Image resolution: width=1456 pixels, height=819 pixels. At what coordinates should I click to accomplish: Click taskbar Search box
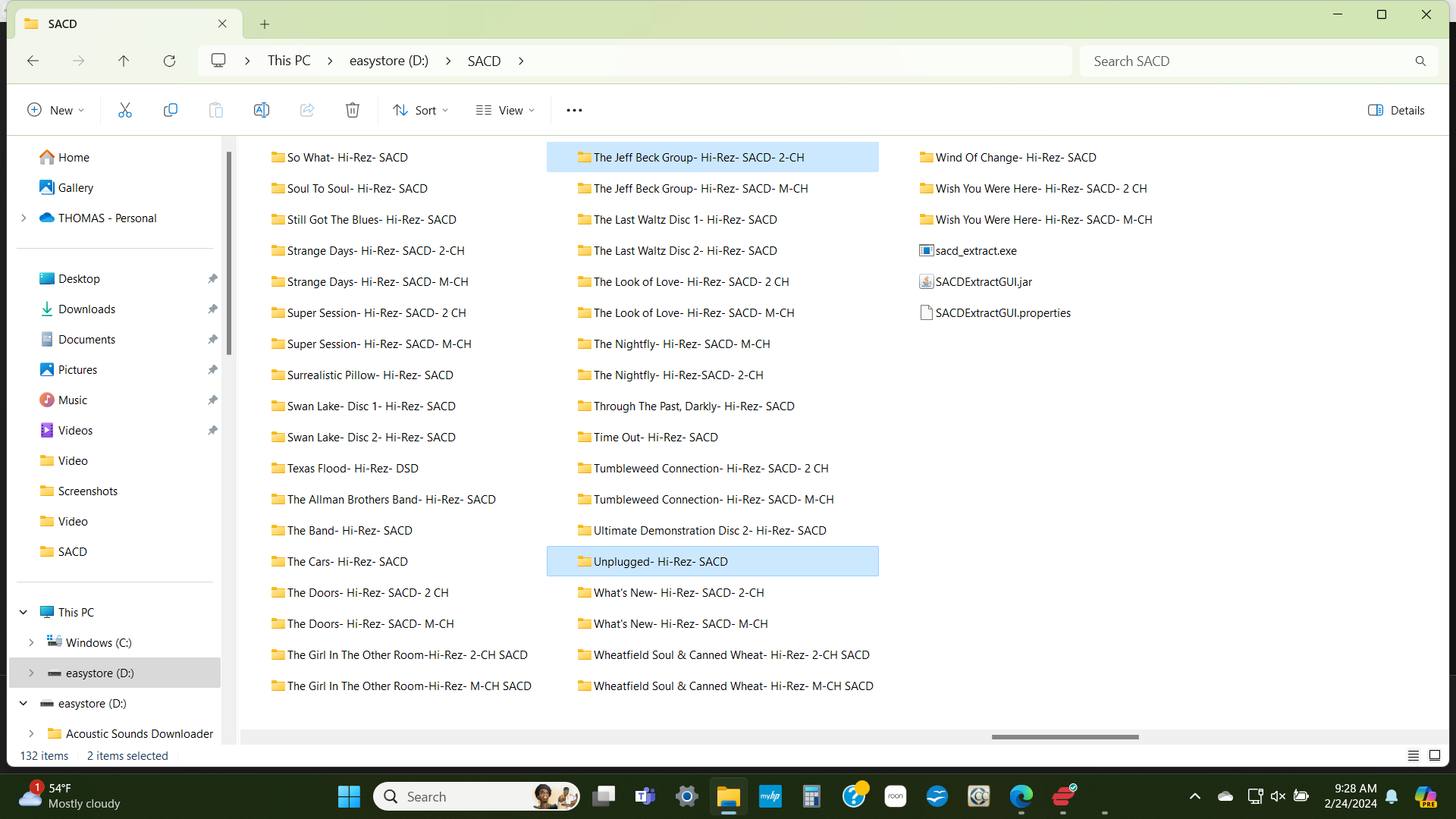pyautogui.click(x=476, y=796)
